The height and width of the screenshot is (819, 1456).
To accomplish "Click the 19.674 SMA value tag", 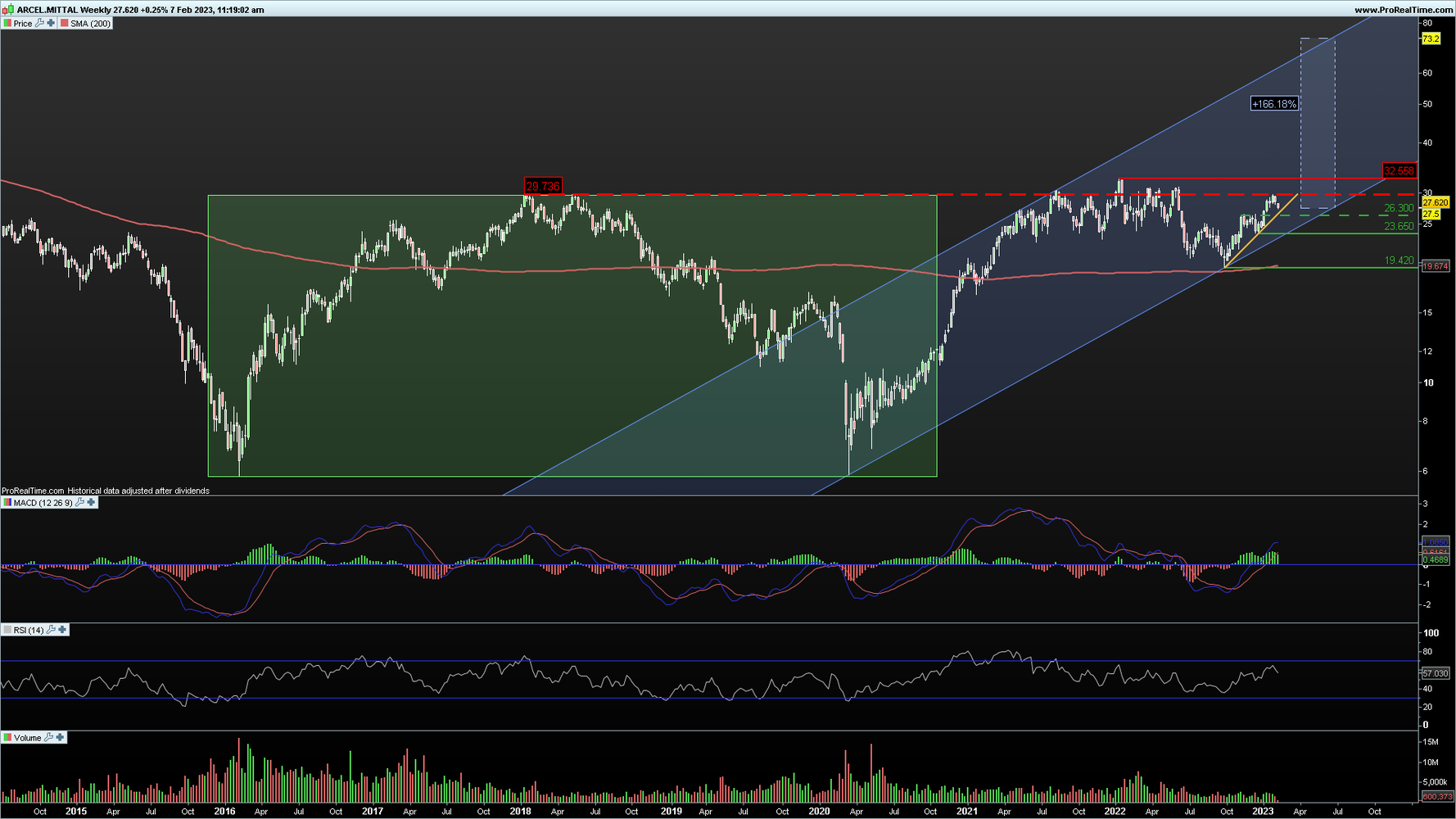I will point(1436,266).
